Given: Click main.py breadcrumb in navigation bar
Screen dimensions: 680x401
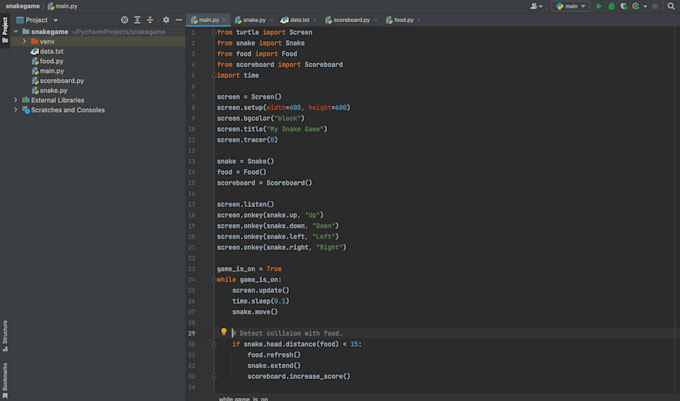Looking at the screenshot, I should point(62,6).
